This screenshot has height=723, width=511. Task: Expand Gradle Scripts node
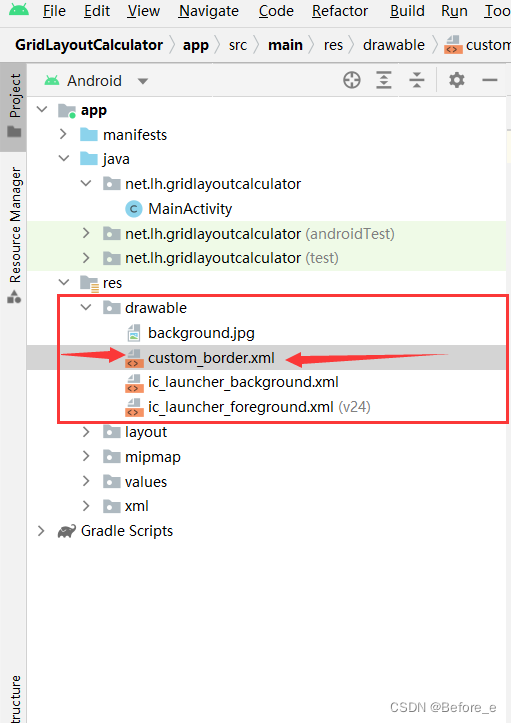pyautogui.click(x=42, y=531)
